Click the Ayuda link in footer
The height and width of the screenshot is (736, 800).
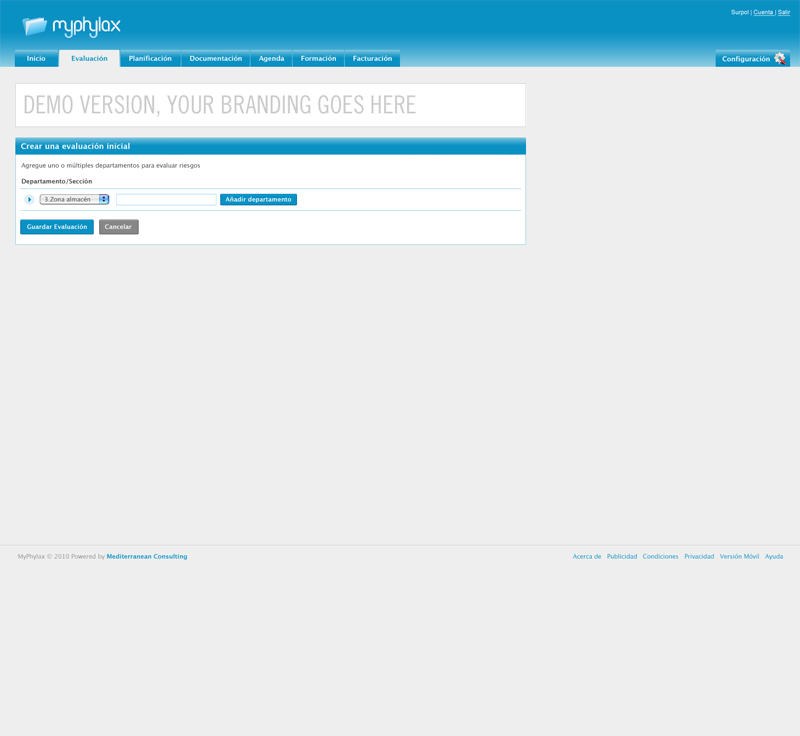click(774, 556)
